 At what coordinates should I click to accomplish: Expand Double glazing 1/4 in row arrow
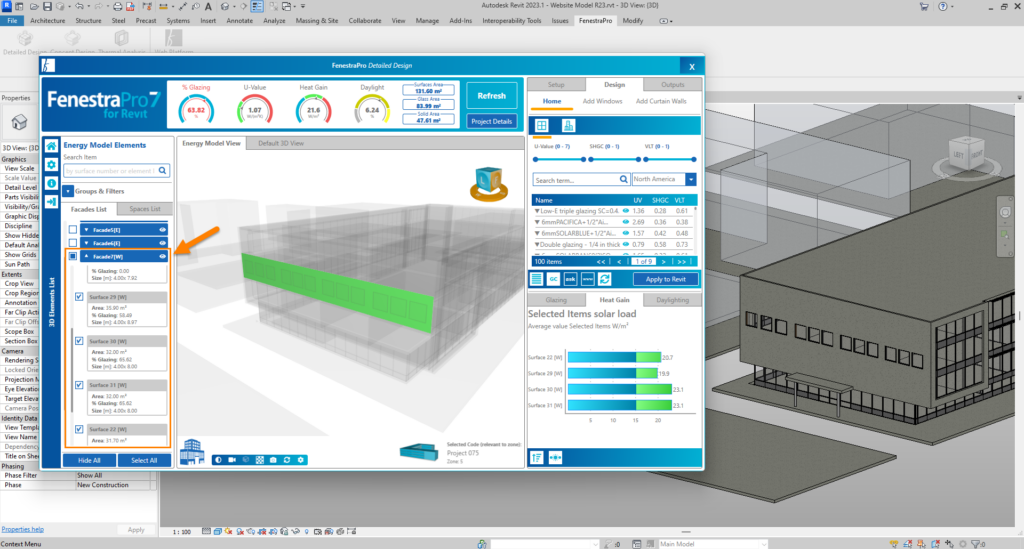(537, 244)
